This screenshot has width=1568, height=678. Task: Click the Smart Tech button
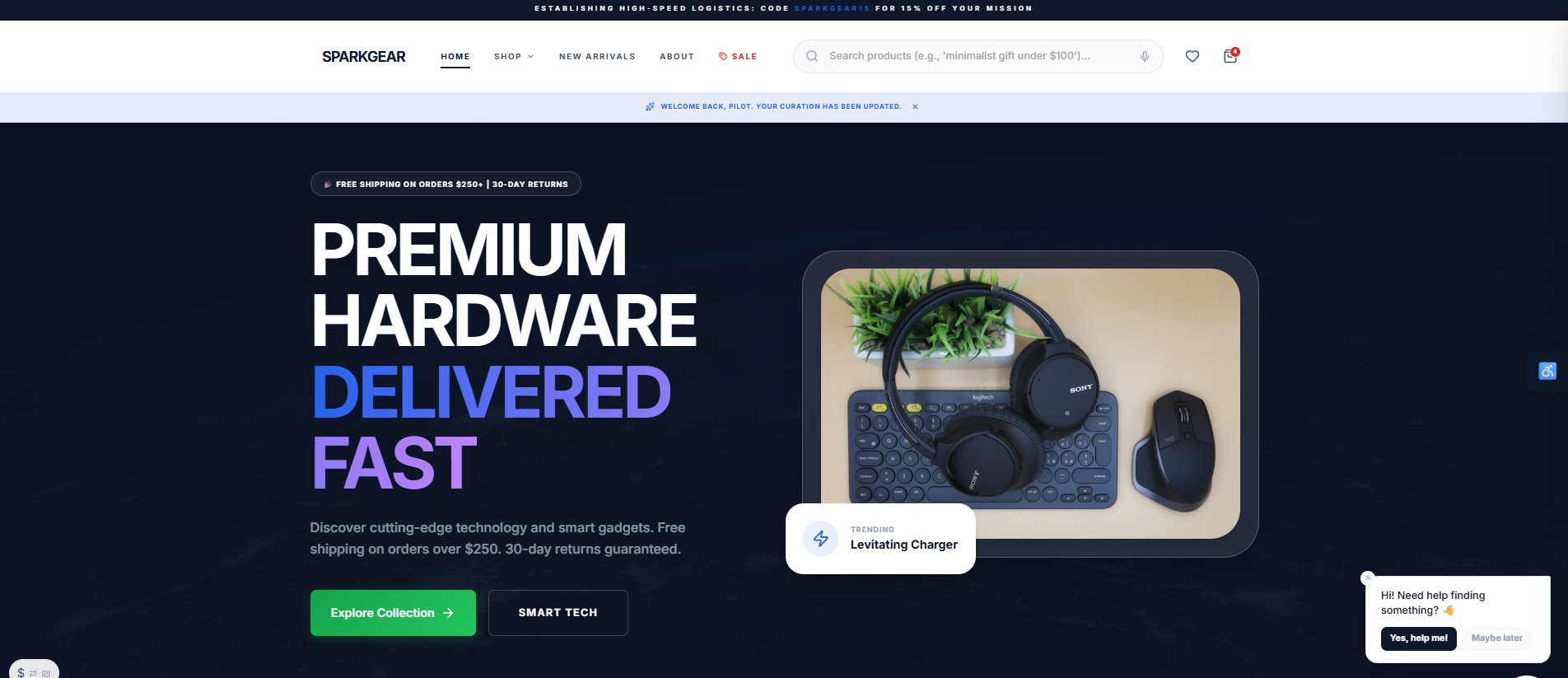click(x=558, y=613)
